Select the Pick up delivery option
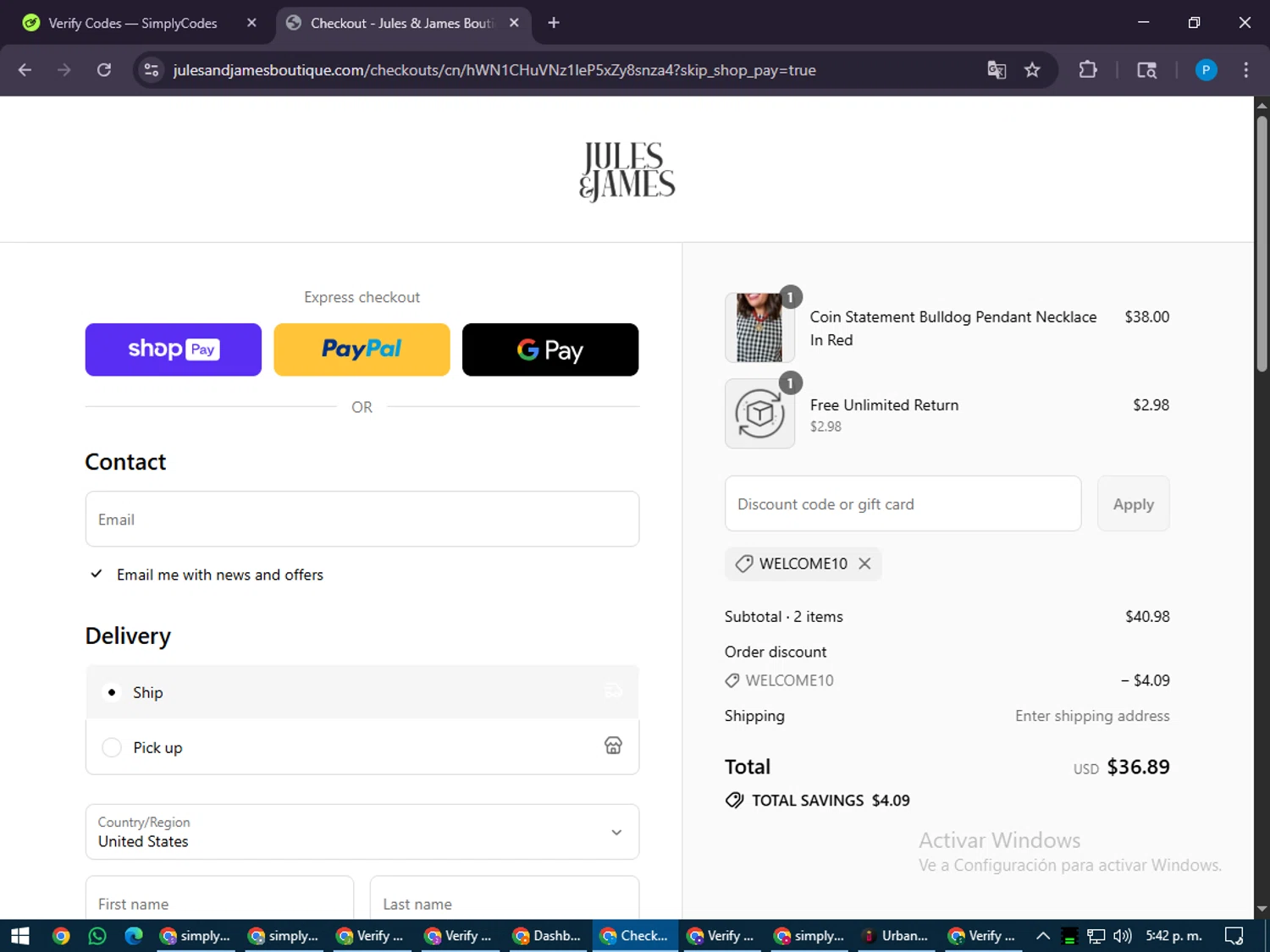1270x952 pixels. click(x=362, y=746)
